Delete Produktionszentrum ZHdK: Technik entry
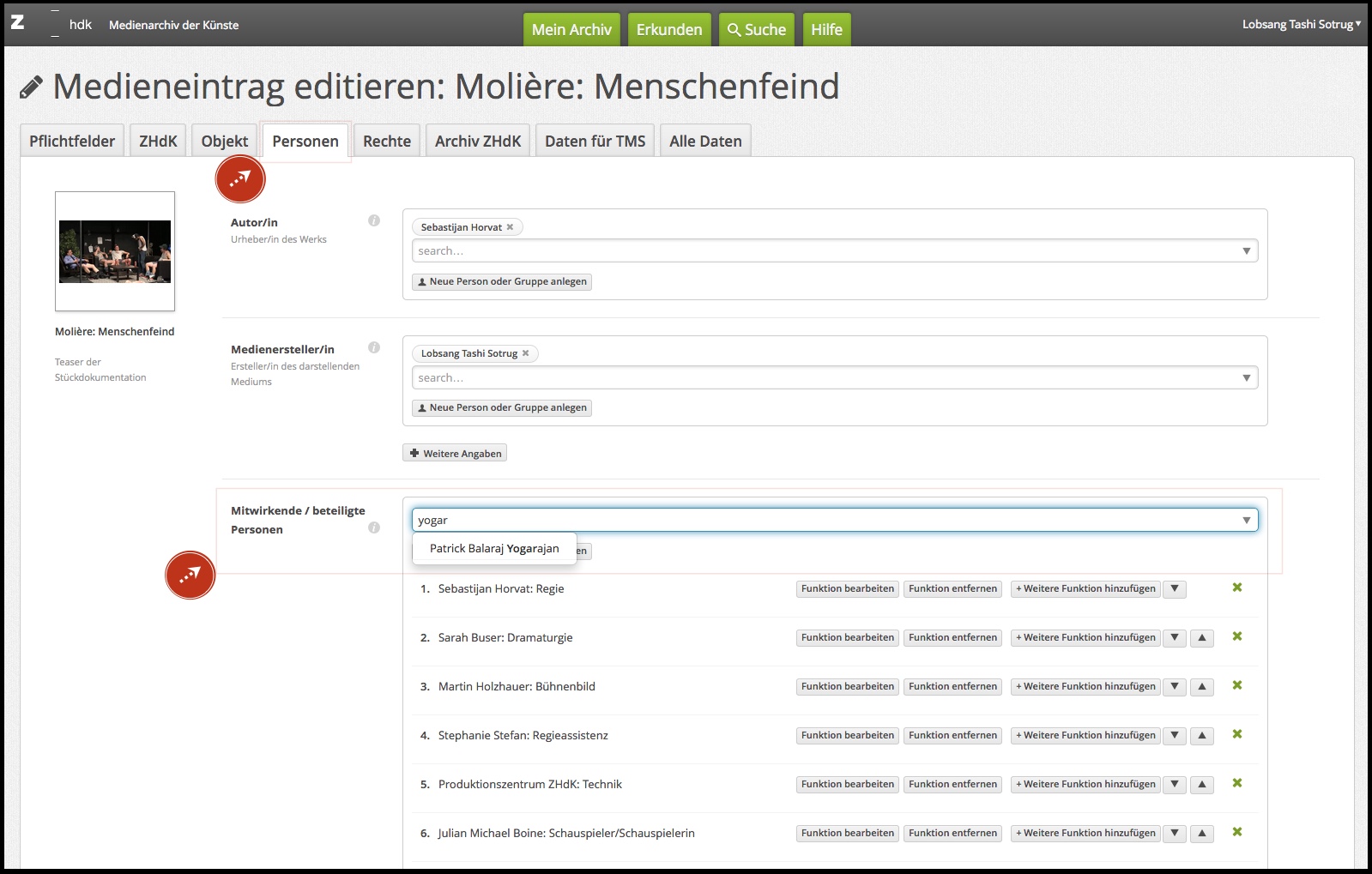Viewport: 1372px width, 874px height. point(1237,783)
